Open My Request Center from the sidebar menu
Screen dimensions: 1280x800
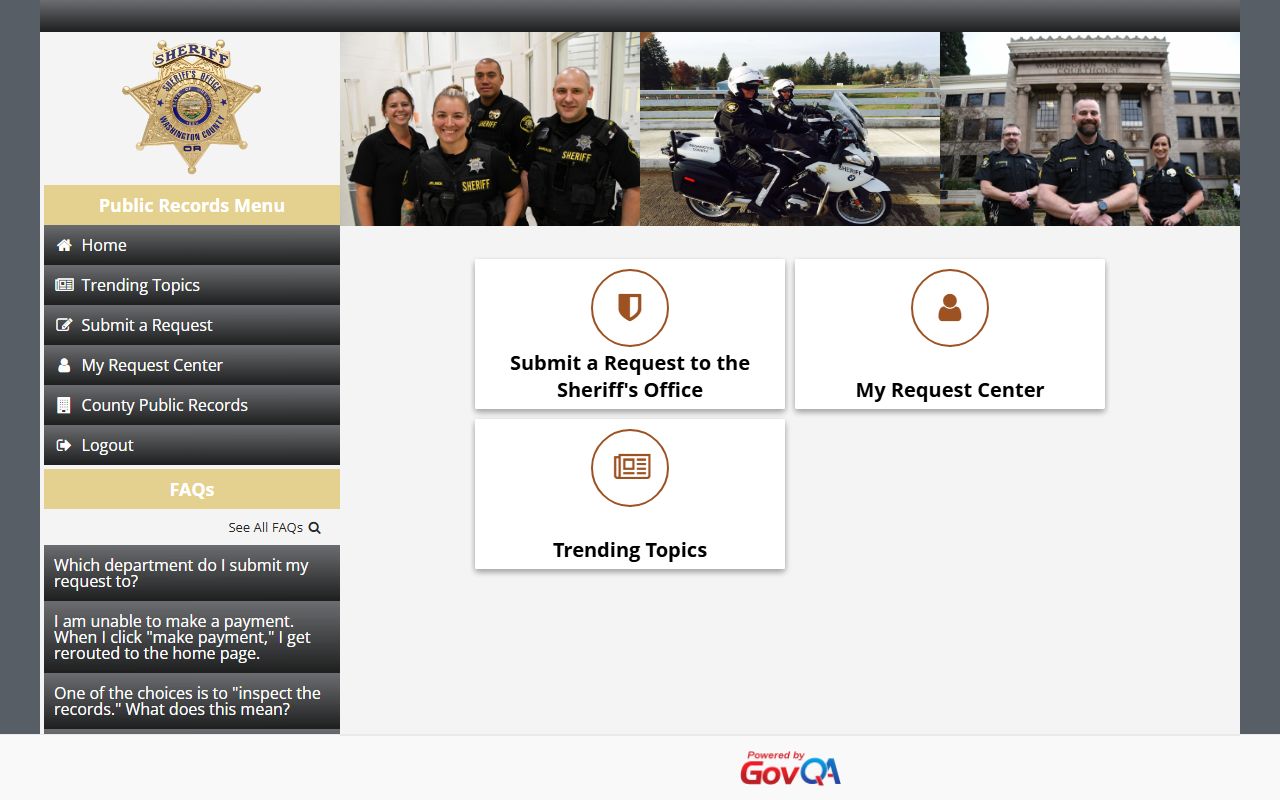[192, 365]
